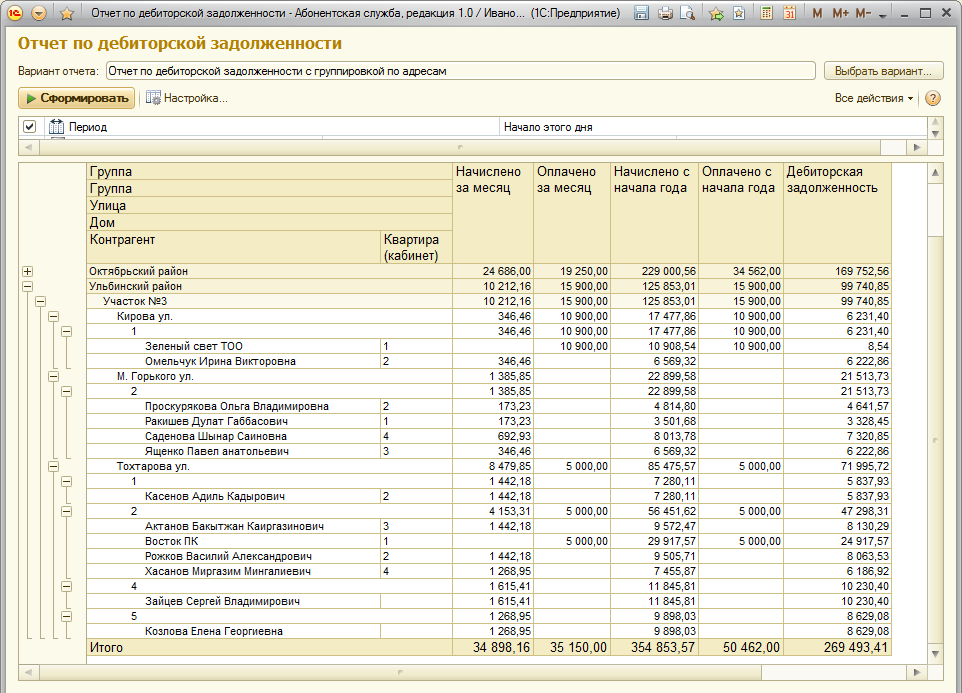Collapse the Ульбинский район group
The width and height of the screenshot is (962, 693).
click(28, 286)
